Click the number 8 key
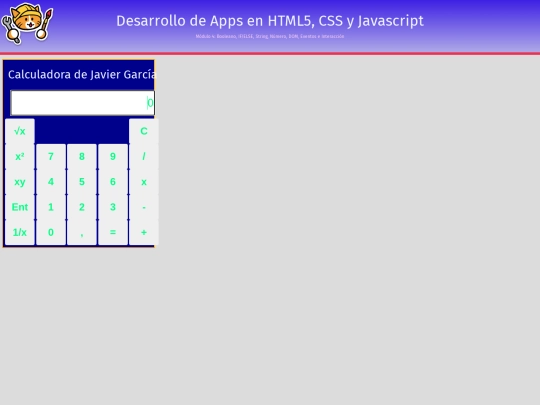This screenshot has height=405, width=540. pos(82,157)
